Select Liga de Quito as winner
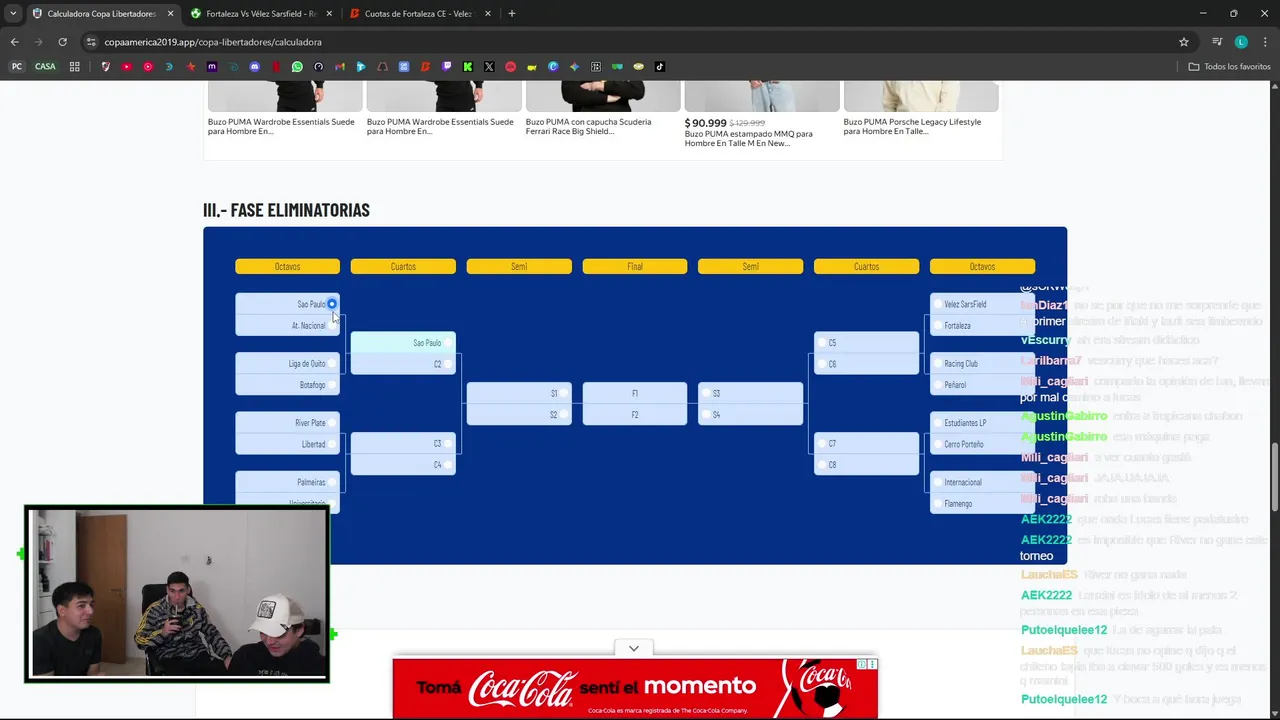 (x=332, y=364)
